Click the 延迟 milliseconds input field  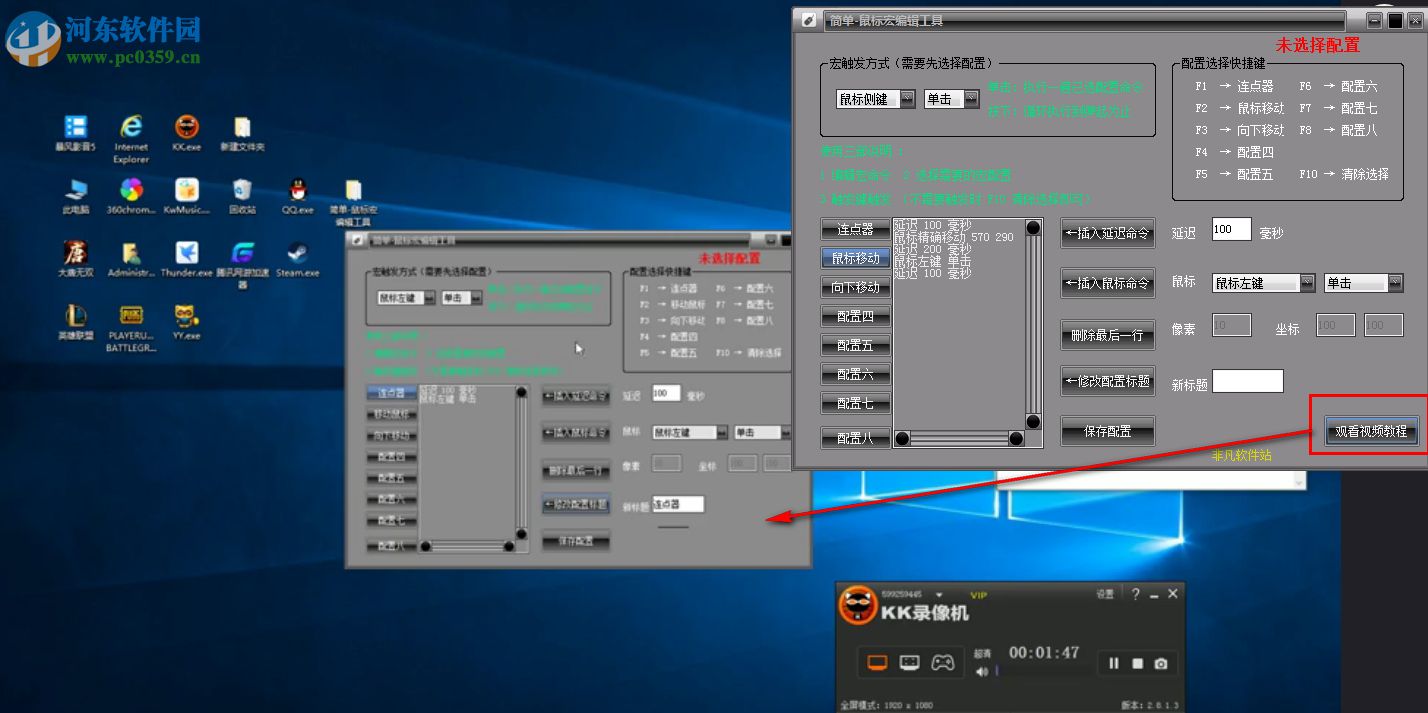1232,229
